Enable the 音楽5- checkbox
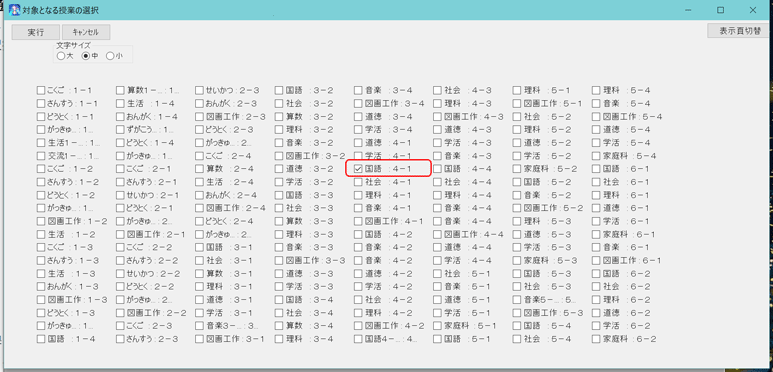This screenshot has width=773, height=372. point(517,300)
